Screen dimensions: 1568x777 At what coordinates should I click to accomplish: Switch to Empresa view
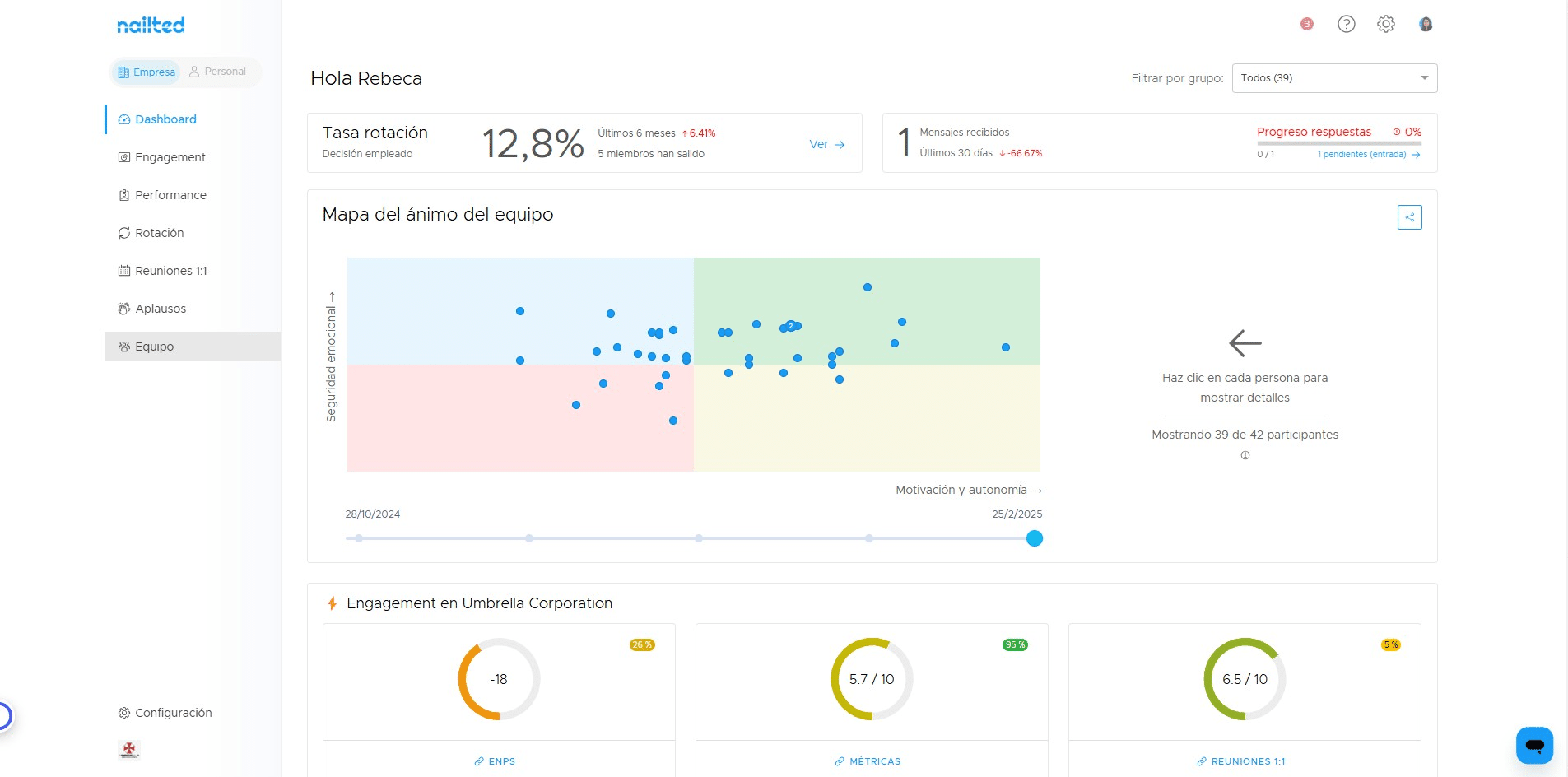pos(147,72)
